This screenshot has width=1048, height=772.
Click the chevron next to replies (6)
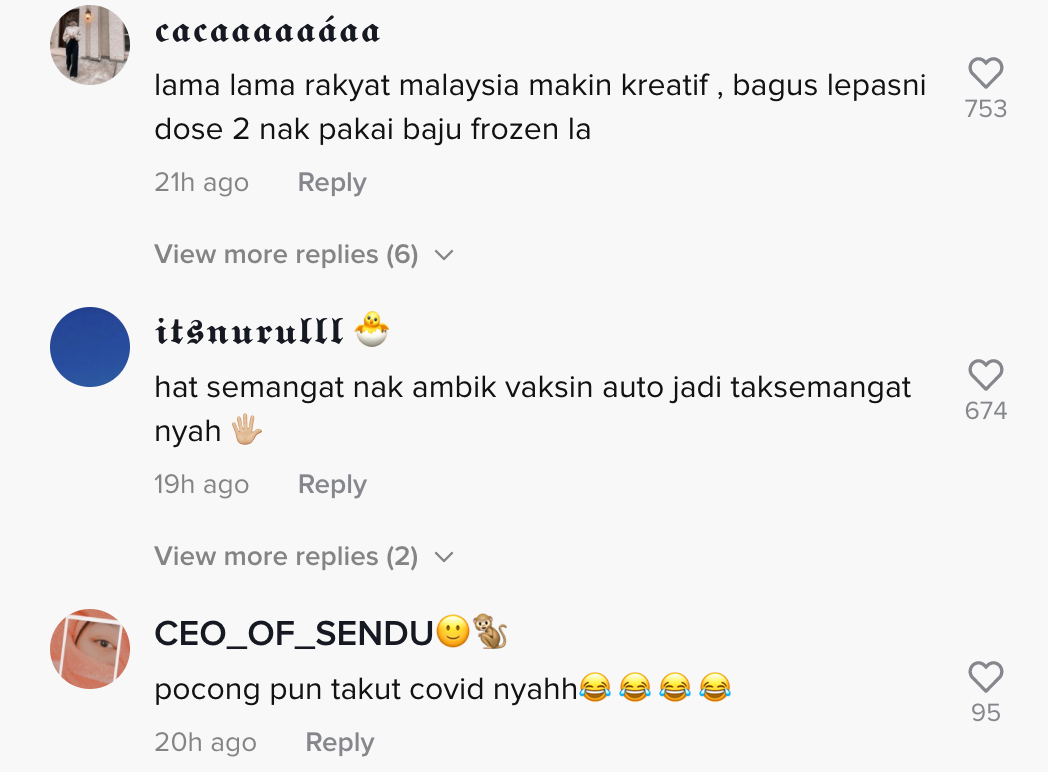click(444, 255)
